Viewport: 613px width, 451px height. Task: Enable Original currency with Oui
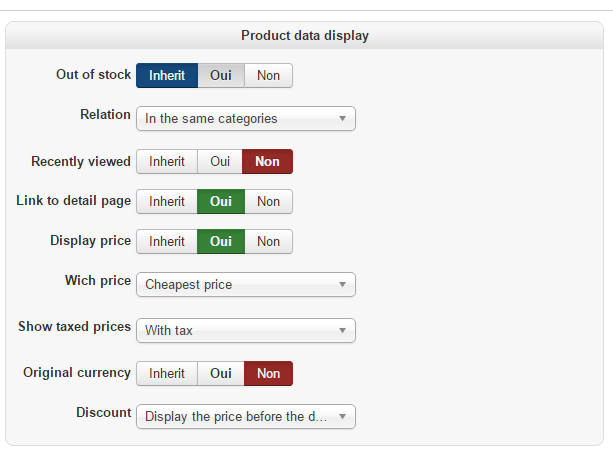pos(221,374)
